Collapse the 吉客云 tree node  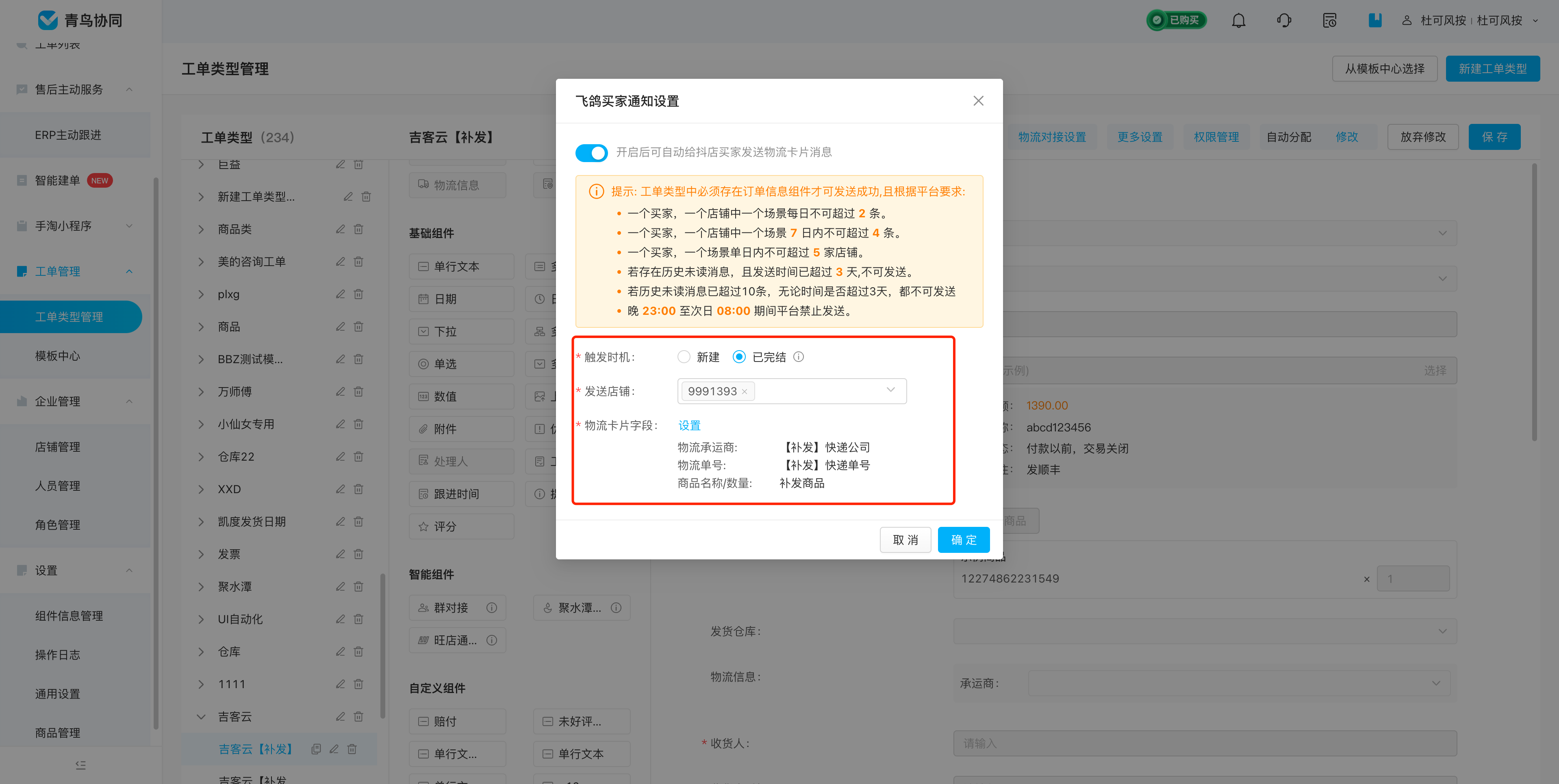[201, 717]
